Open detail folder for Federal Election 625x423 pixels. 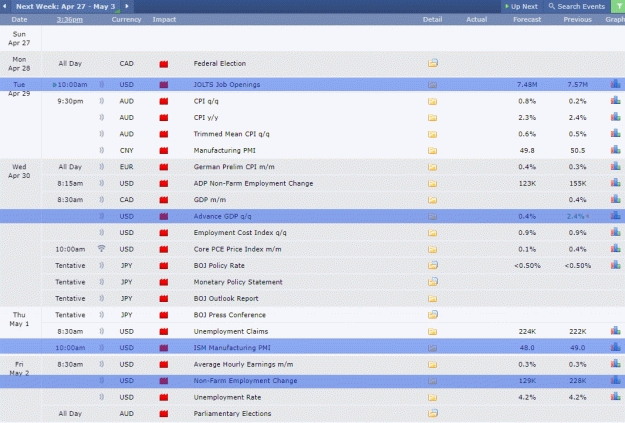tap(432, 63)
